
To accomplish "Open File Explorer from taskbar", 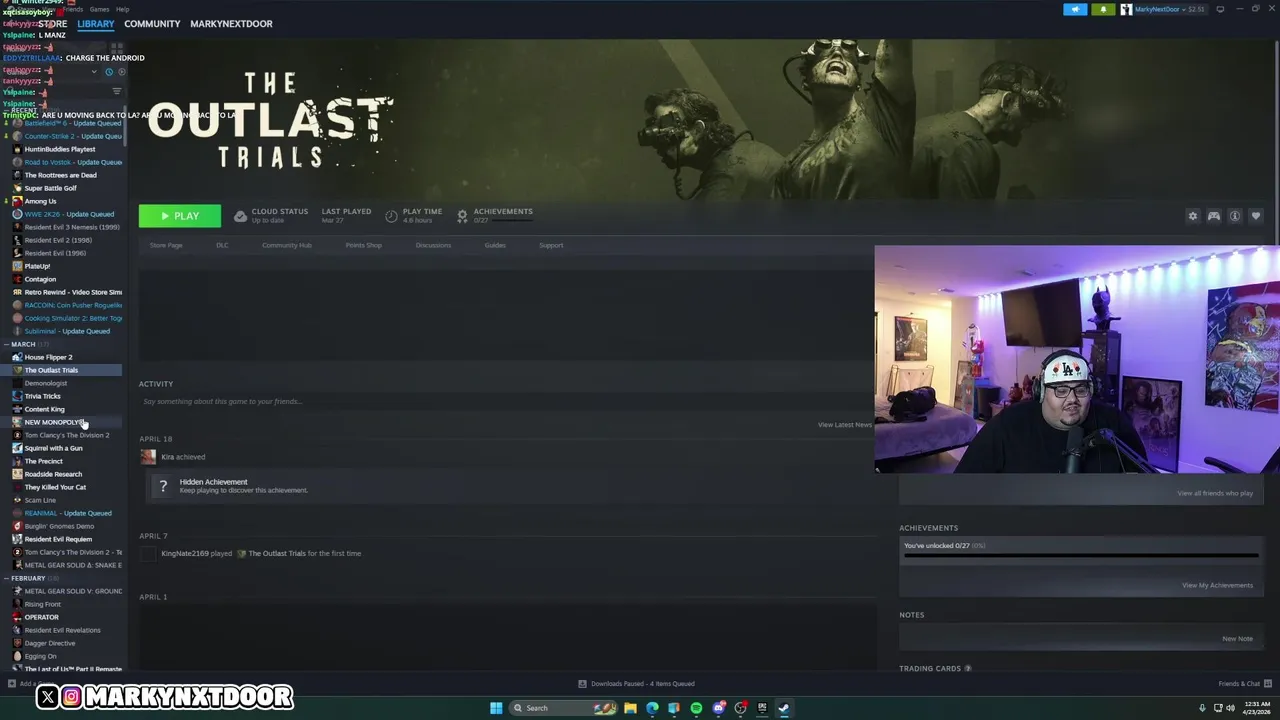I will point(630,708).
